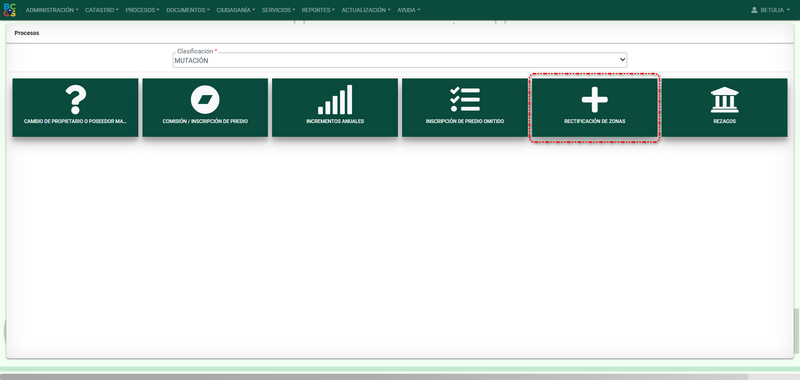Select RECTIFICACIÓN DE ZONAS label
Screen dimensions: 800x380
594,121
